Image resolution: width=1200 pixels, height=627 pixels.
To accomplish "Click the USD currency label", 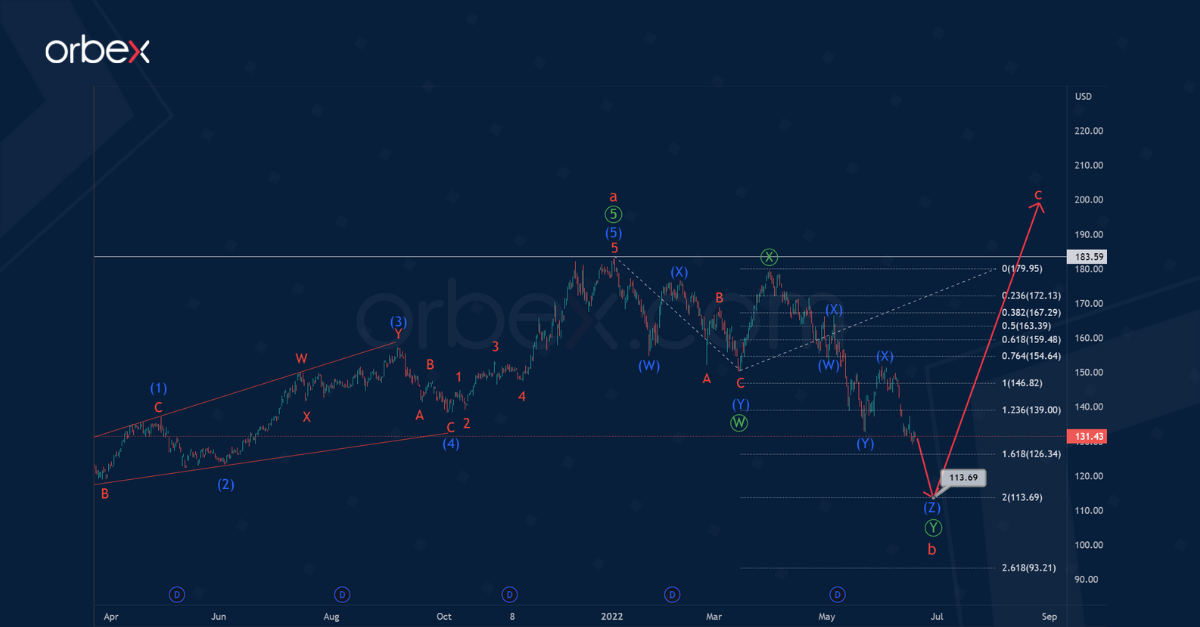I will tap(1082, 96).
